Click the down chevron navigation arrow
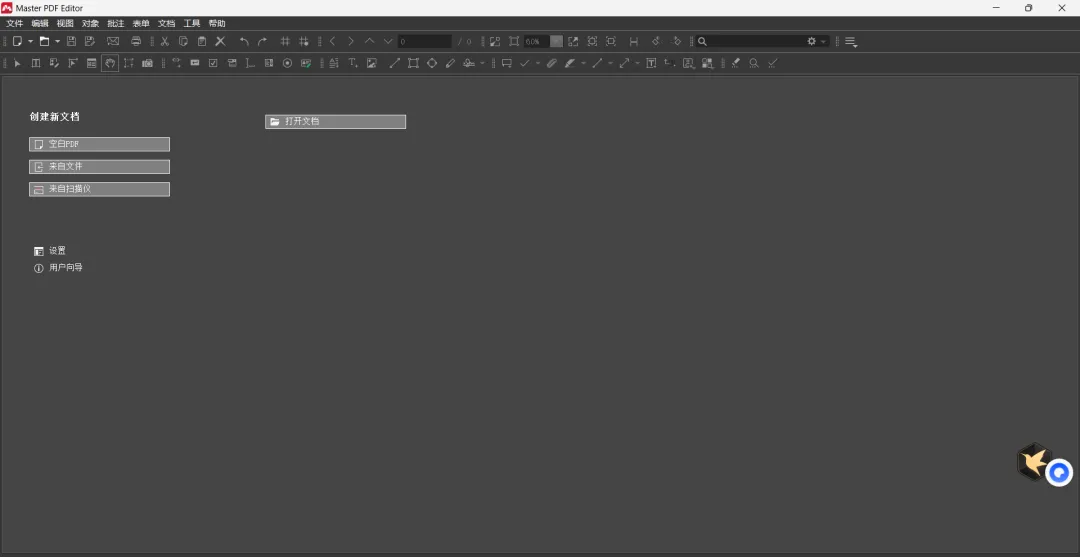The height and width of the screenshot is (557, 1080). tap(388, 41)
